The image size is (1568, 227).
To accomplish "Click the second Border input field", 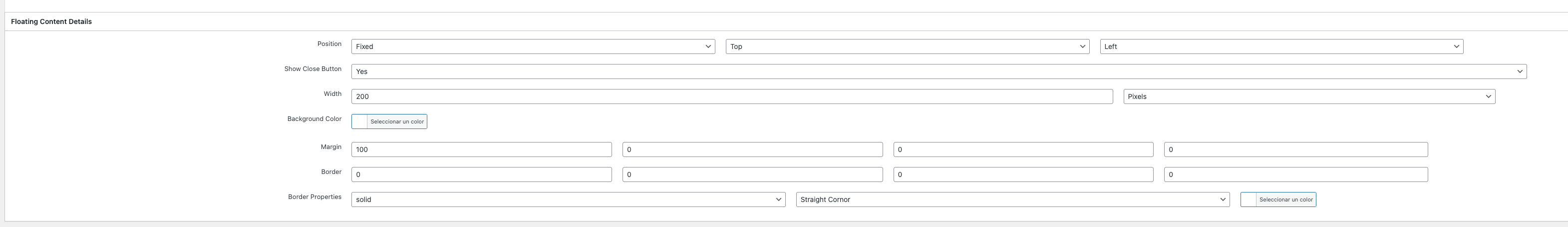I will 752,174.
